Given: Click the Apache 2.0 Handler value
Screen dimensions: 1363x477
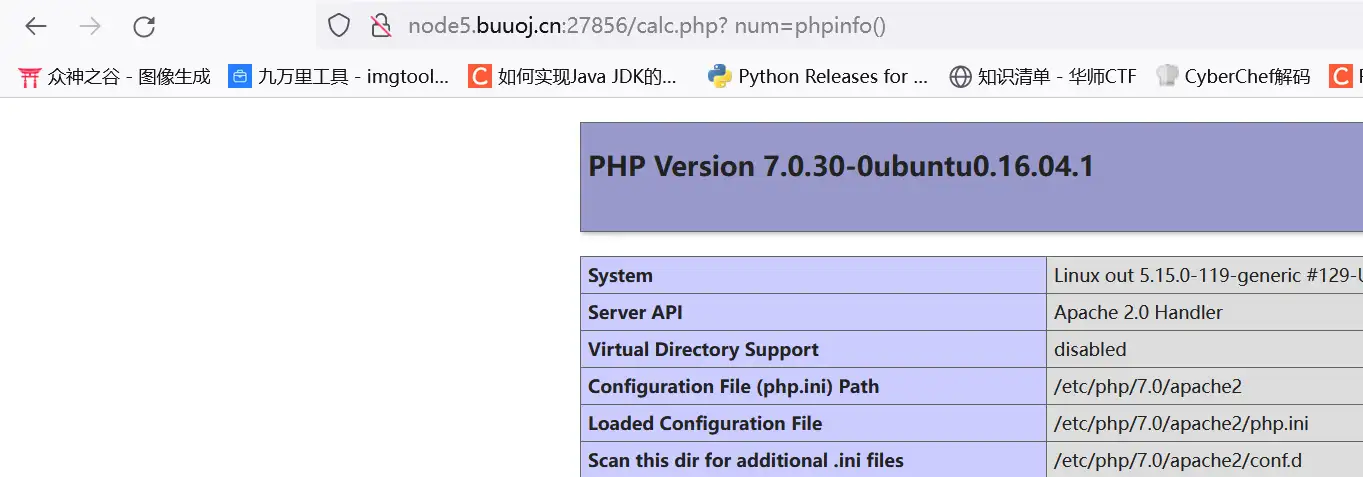Looking at the screenshot, I should pyautogui.click(x=1138, y=313).
